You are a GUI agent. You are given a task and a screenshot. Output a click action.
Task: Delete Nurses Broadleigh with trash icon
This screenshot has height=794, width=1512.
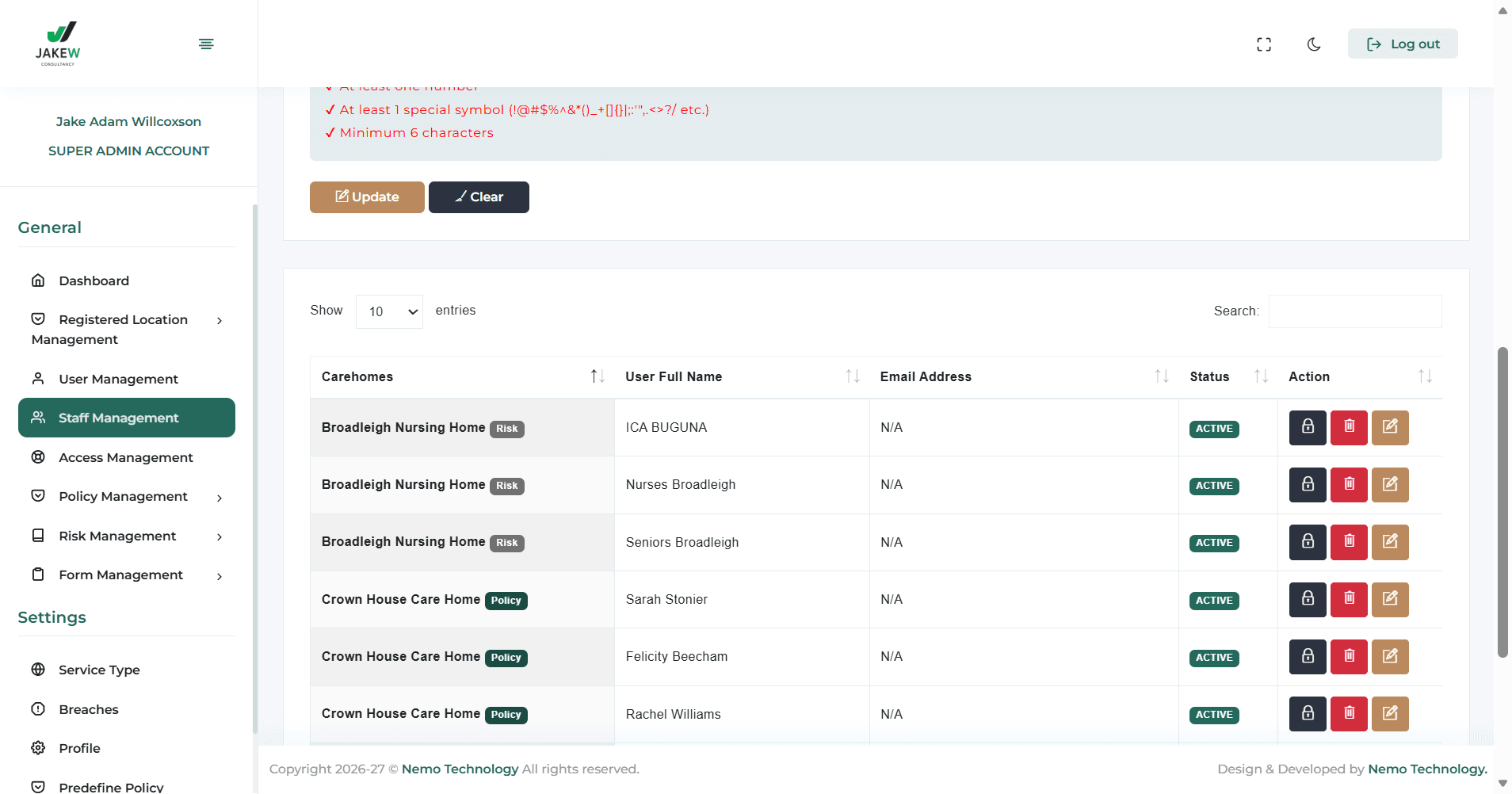[1349, 485]
